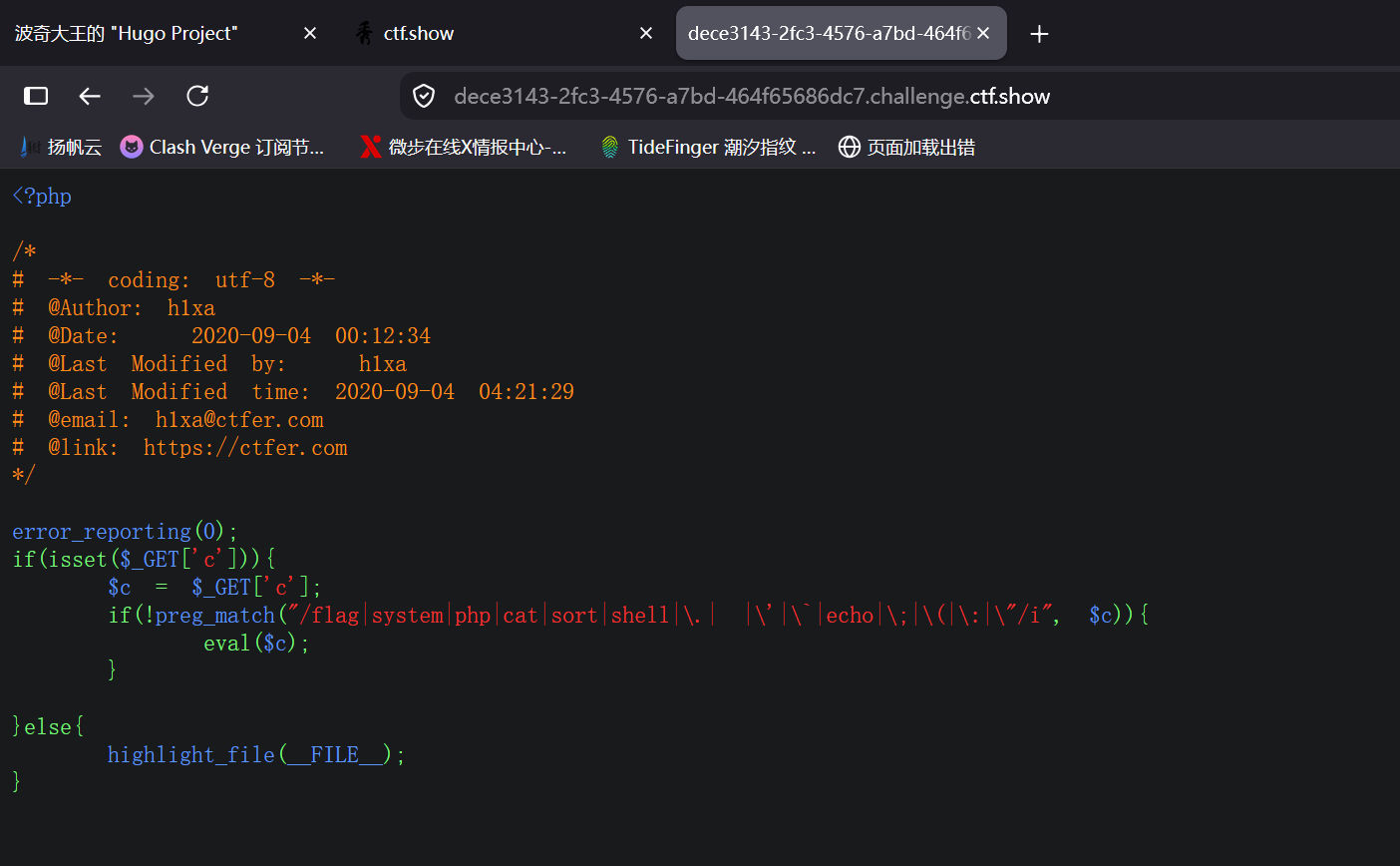Click the Clash Verge cat icon
This screenshot has height=866, width=1400.
pyautogui.click(x=132, y=147)
